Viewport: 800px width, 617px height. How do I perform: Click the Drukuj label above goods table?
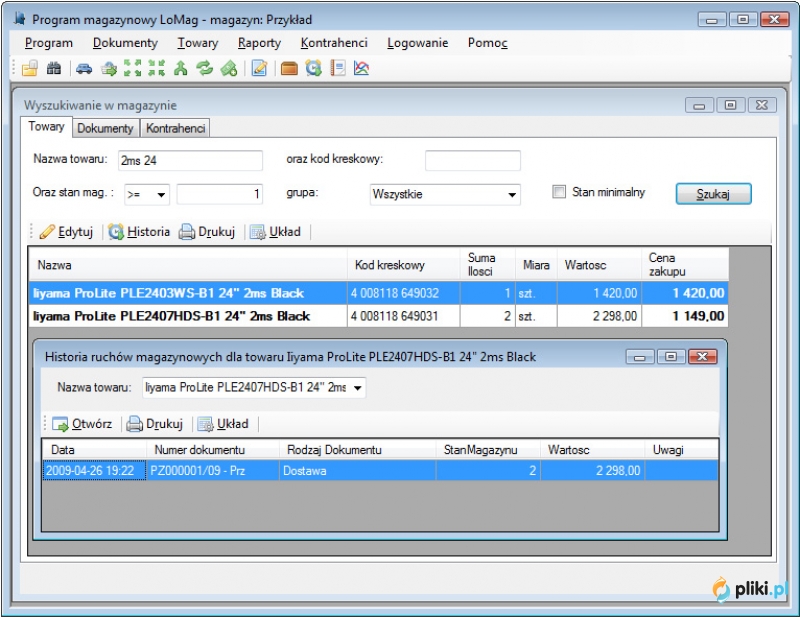coord(216,232)
